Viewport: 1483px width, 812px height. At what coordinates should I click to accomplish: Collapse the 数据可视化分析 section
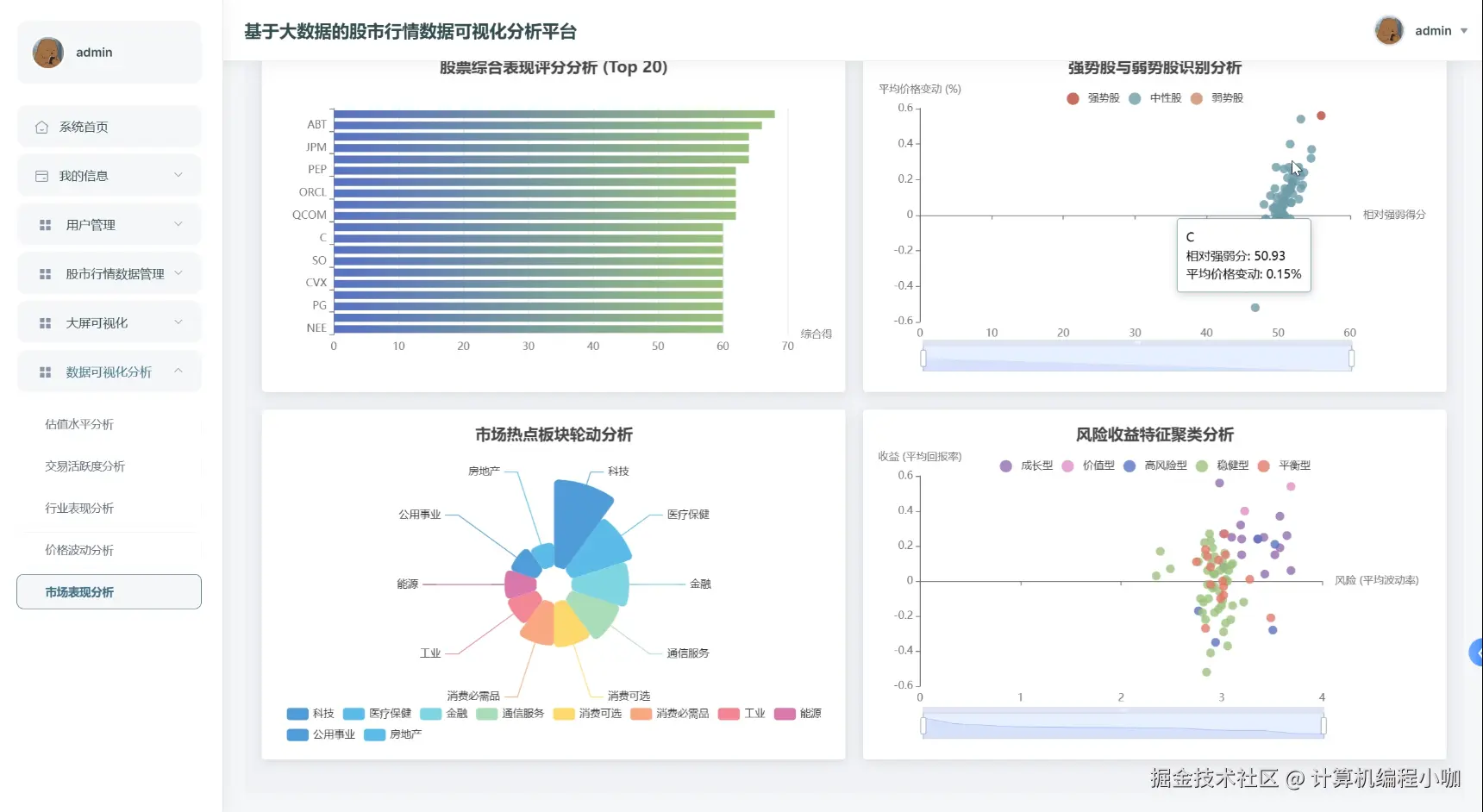pyautogui.click(x=109, y=372)
